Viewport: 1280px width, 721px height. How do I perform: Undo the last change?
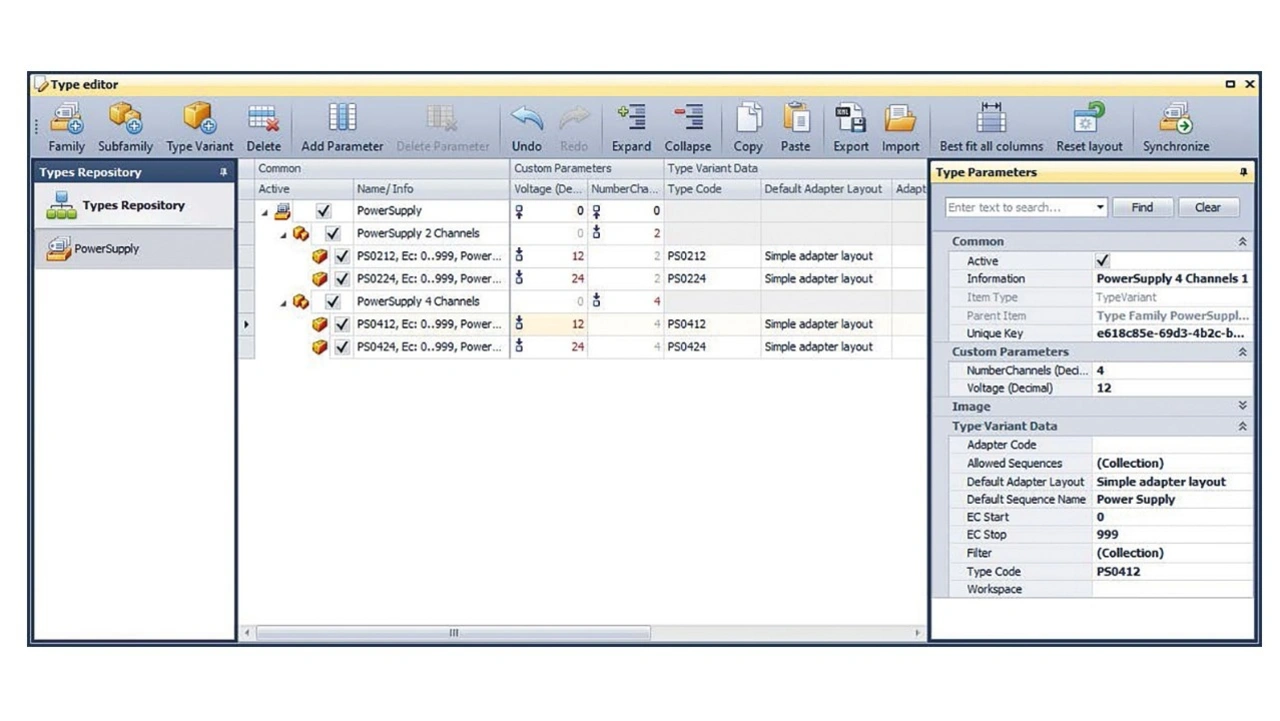coord(527,120)
